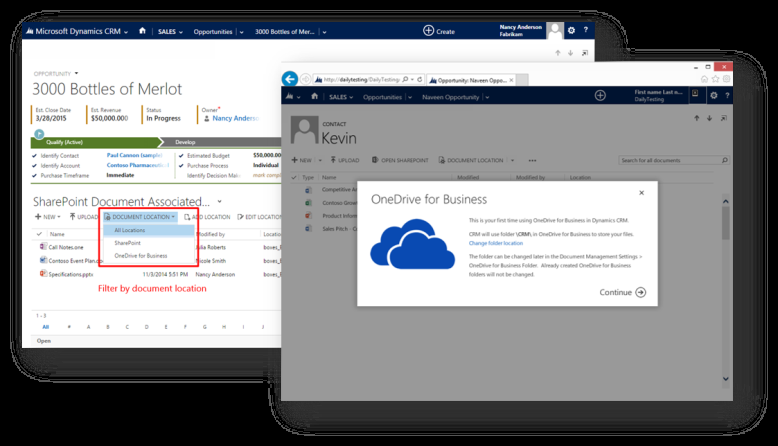This screenshot has width=778, height=446.
Task: Click the Word icon of Contoso Event Plan
Action: (43, 260)
